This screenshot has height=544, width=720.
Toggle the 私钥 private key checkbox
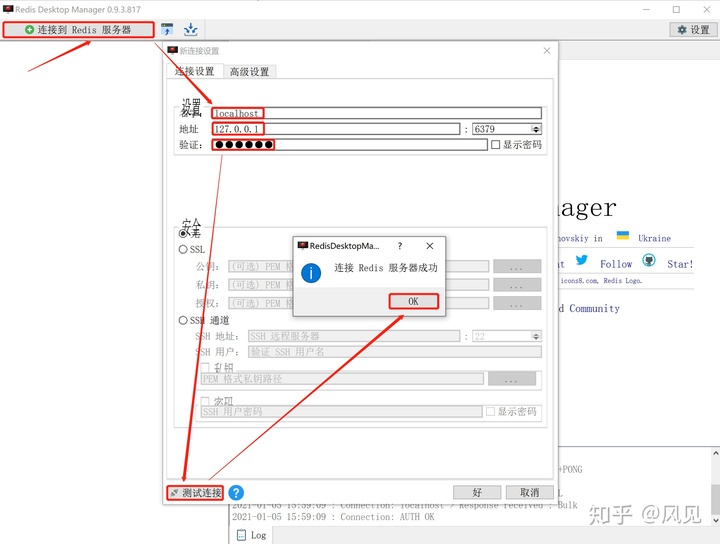click(205, 367)
